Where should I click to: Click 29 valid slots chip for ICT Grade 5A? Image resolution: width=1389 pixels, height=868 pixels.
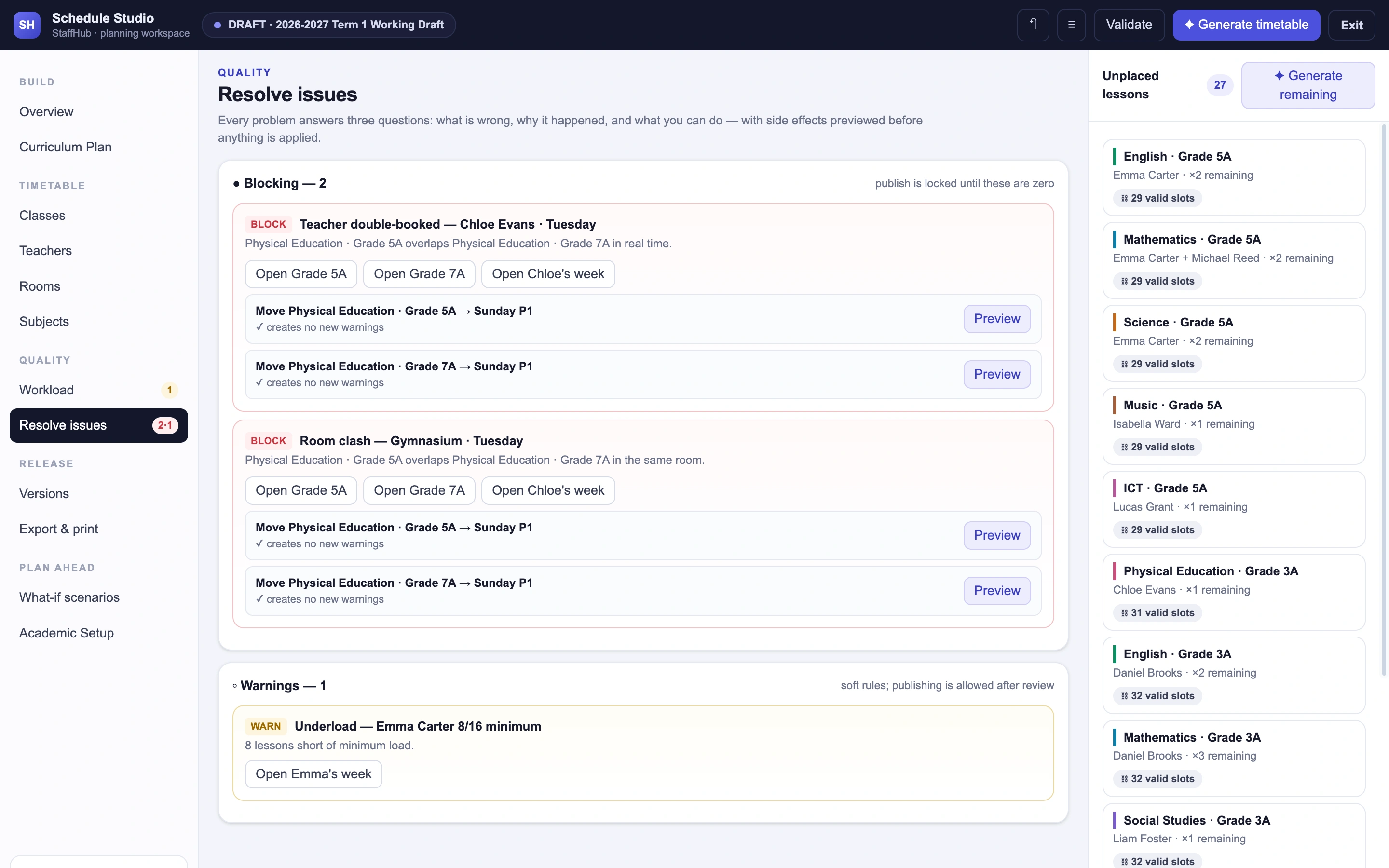click(x=1157, y=530)
